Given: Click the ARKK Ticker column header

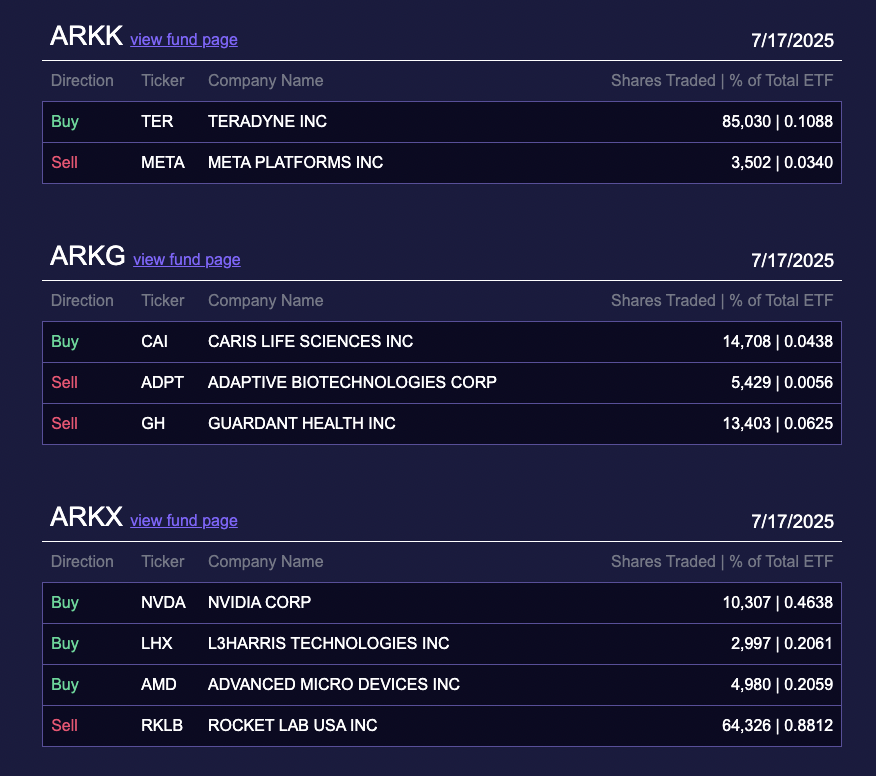Looking at the screenshot, I should [x=163, y=80].
